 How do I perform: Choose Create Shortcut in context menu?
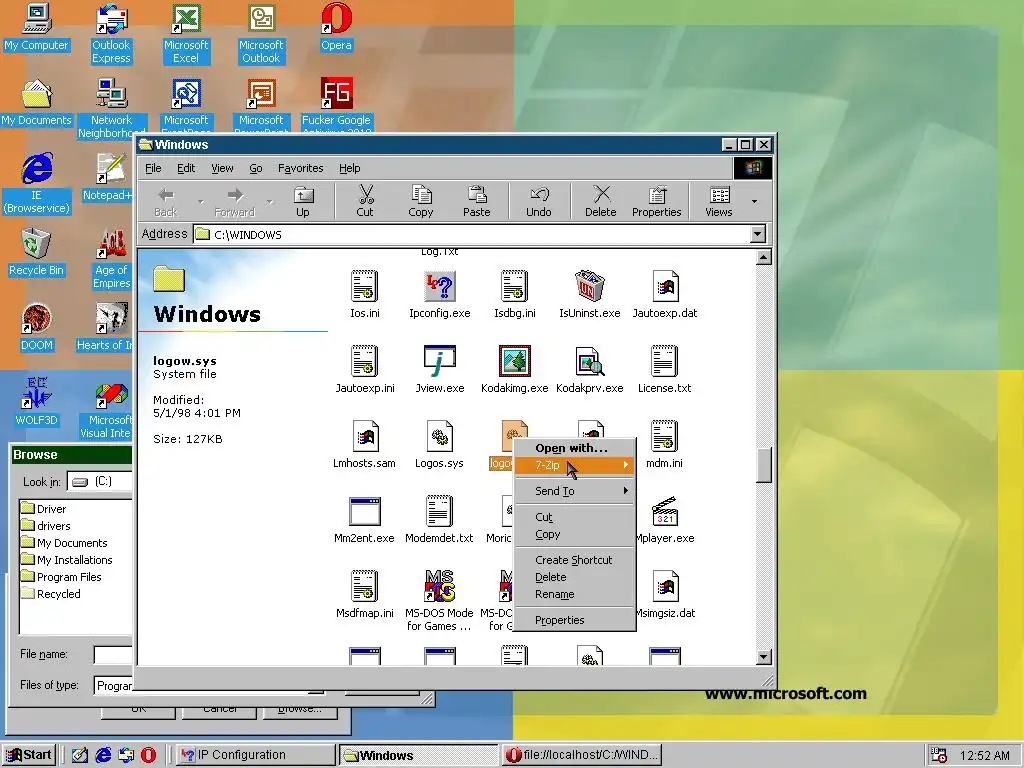(575, 560)
